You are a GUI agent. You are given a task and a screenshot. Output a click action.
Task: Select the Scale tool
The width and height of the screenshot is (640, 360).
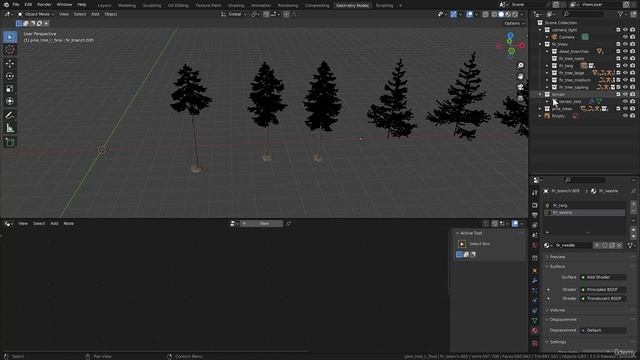click(x=10, y=89)
